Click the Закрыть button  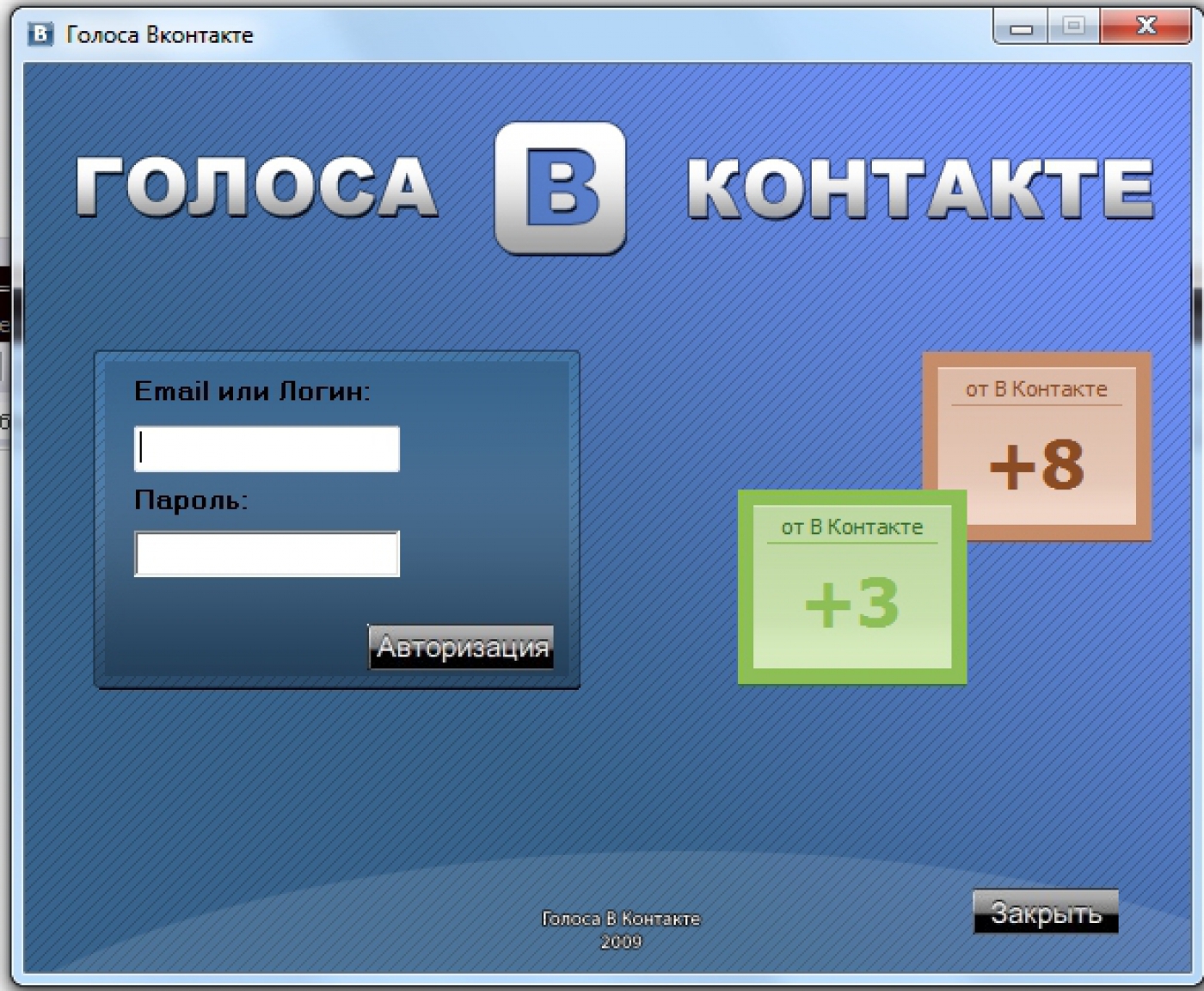(x=1046, y=912)
